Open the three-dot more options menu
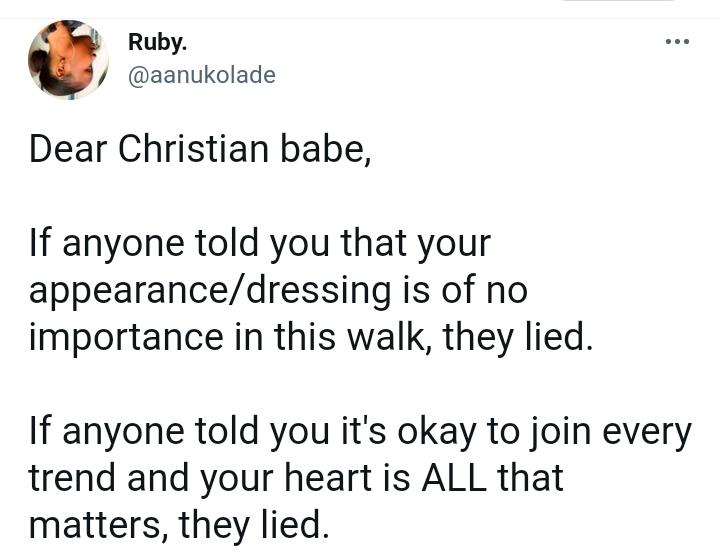This screenshot has height=560, width=720. 677,42
